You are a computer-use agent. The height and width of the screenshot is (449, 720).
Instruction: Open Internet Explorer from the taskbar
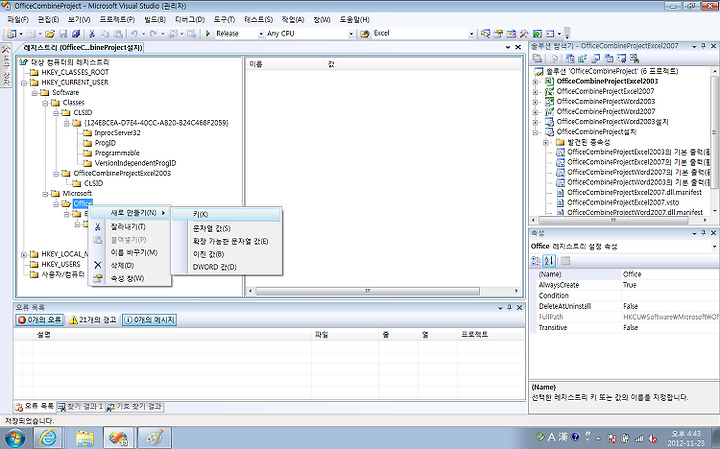pyautogui.click(x=48, y=438)
